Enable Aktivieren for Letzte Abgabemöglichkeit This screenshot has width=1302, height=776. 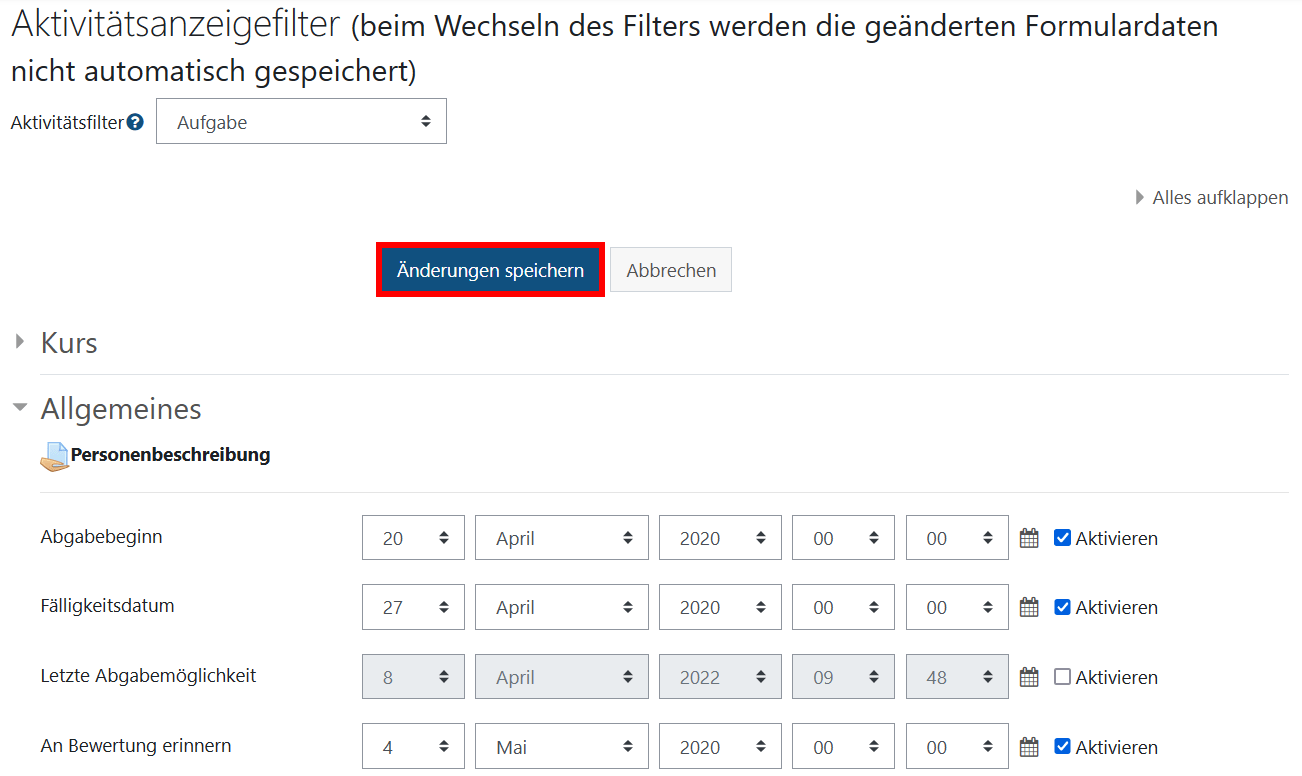point(1063,676)
